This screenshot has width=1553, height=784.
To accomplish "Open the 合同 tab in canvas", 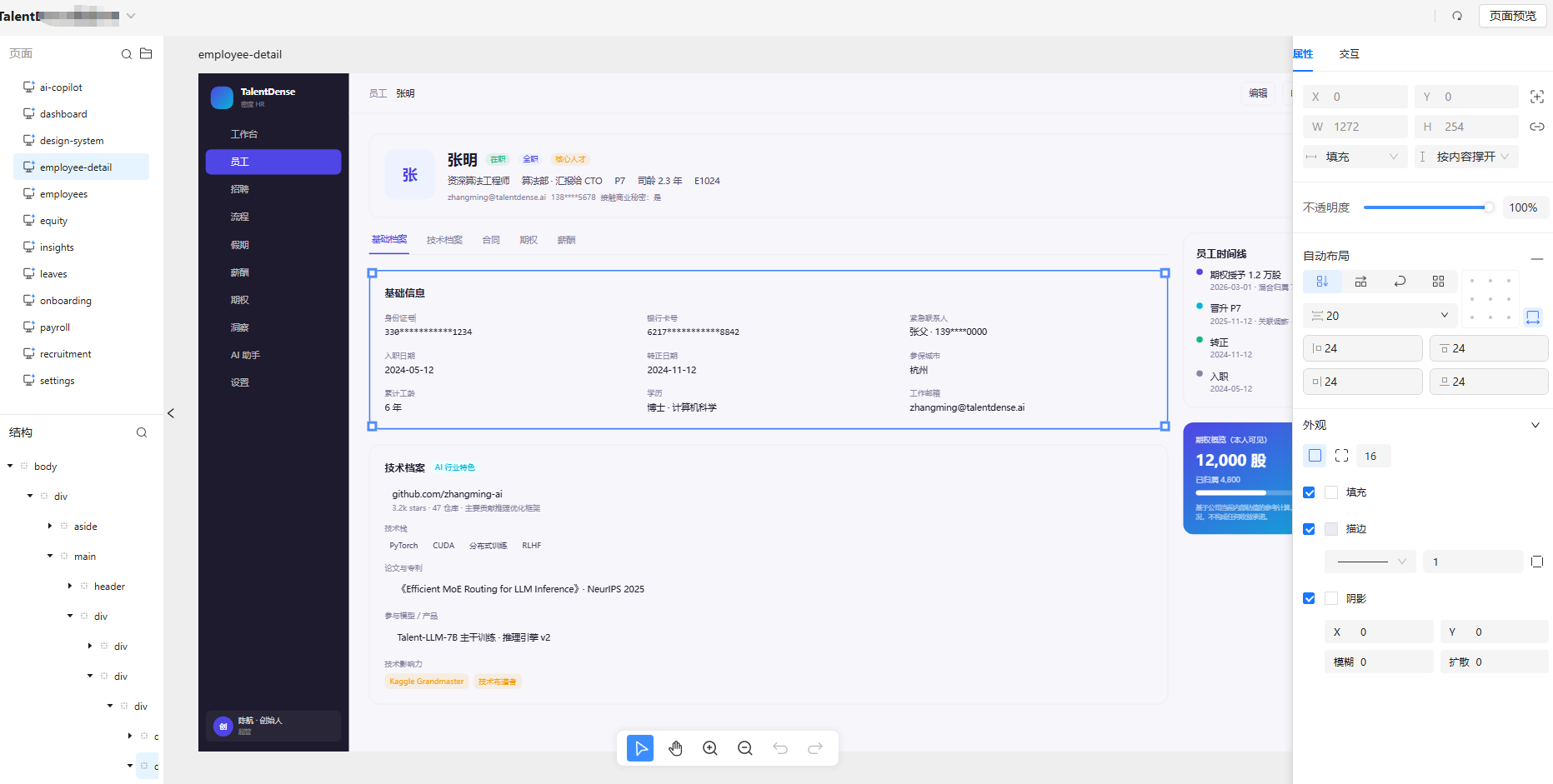I will click(x=491, y=240).
